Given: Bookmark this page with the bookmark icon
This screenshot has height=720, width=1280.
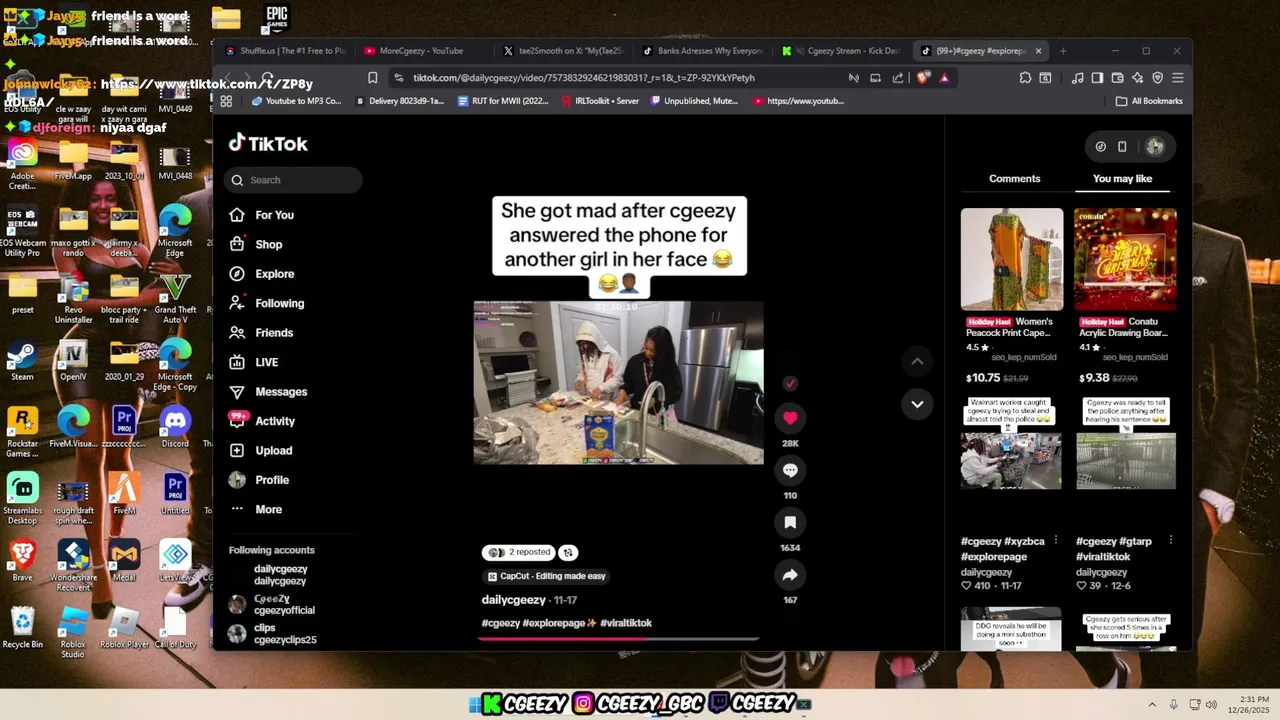Looking at the screenshot, I should pos(372,78).
